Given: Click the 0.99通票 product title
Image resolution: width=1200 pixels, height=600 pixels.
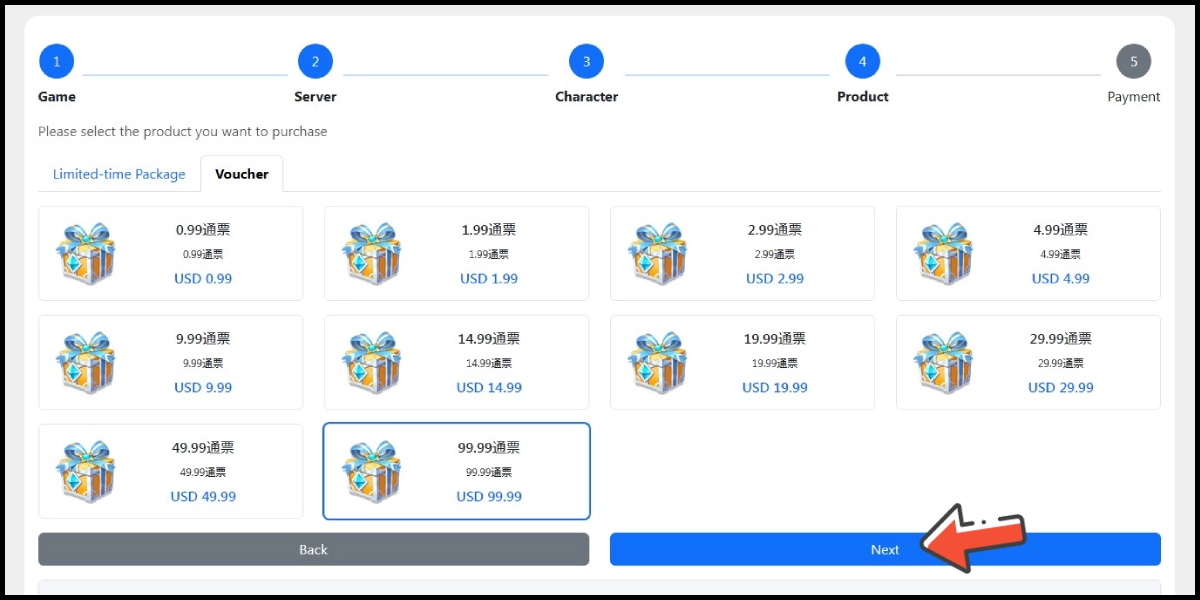Looking at the screenshot, I should (203, 230).
